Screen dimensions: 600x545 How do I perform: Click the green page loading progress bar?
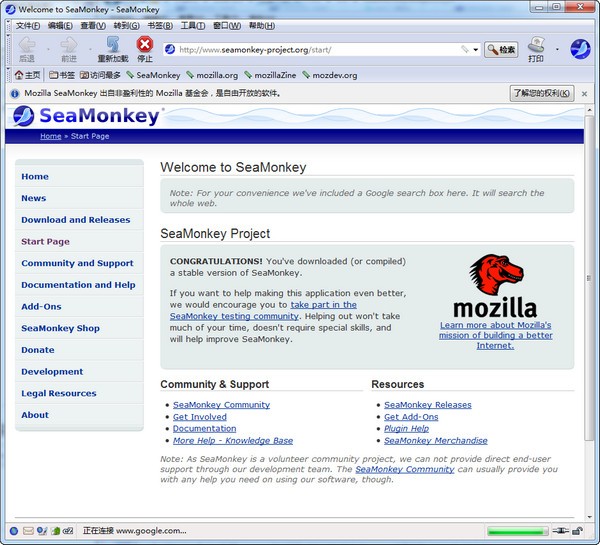click(x=517, y=531)
